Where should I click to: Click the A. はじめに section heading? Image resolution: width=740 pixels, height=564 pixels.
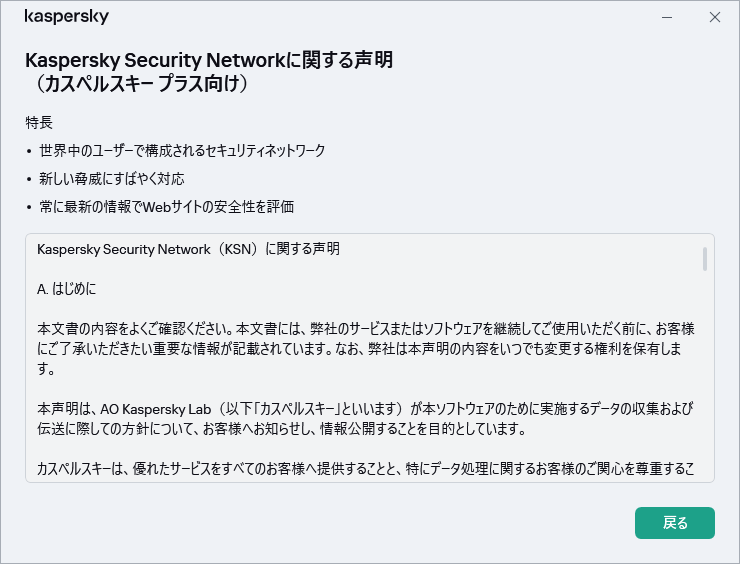(x=66, y=288)
